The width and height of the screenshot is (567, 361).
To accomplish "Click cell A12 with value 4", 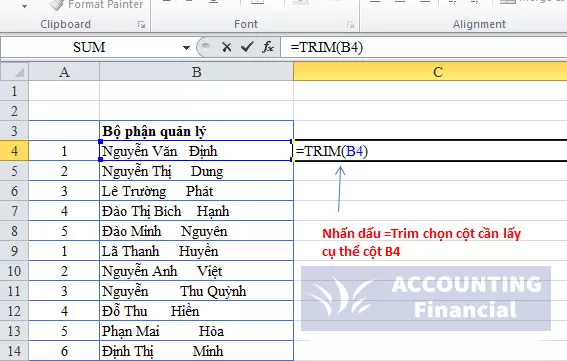I will pyautogui.click(x=64, y=311).
